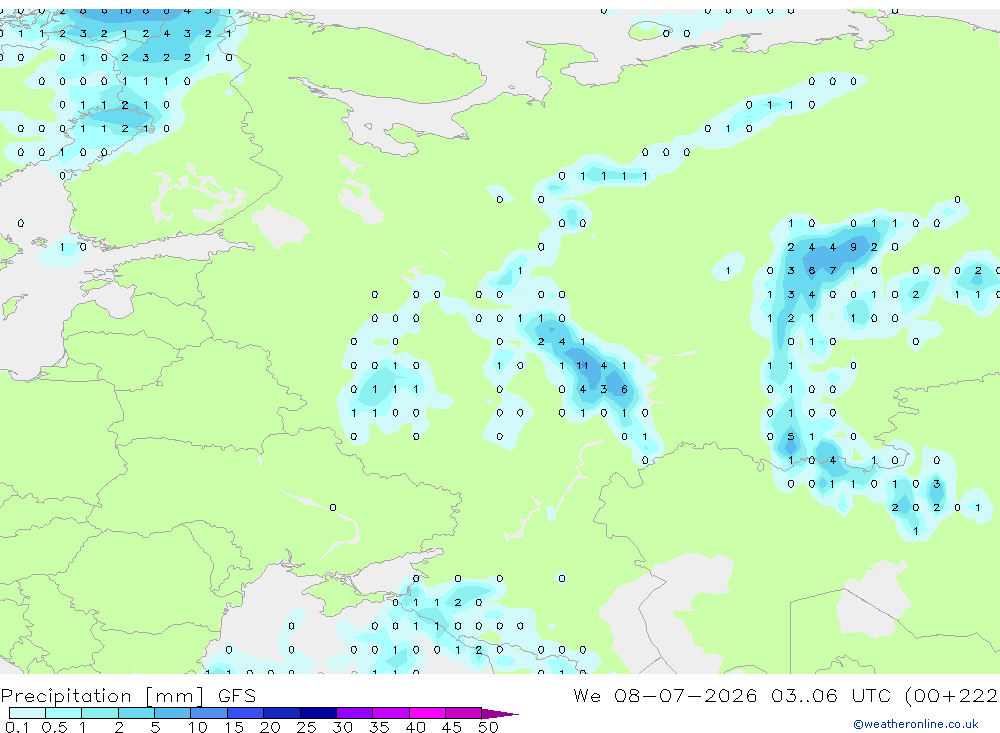Select the 35–40 mm legend color box
The height and width of the screenshot is (733, 1000).
[390, 713]
